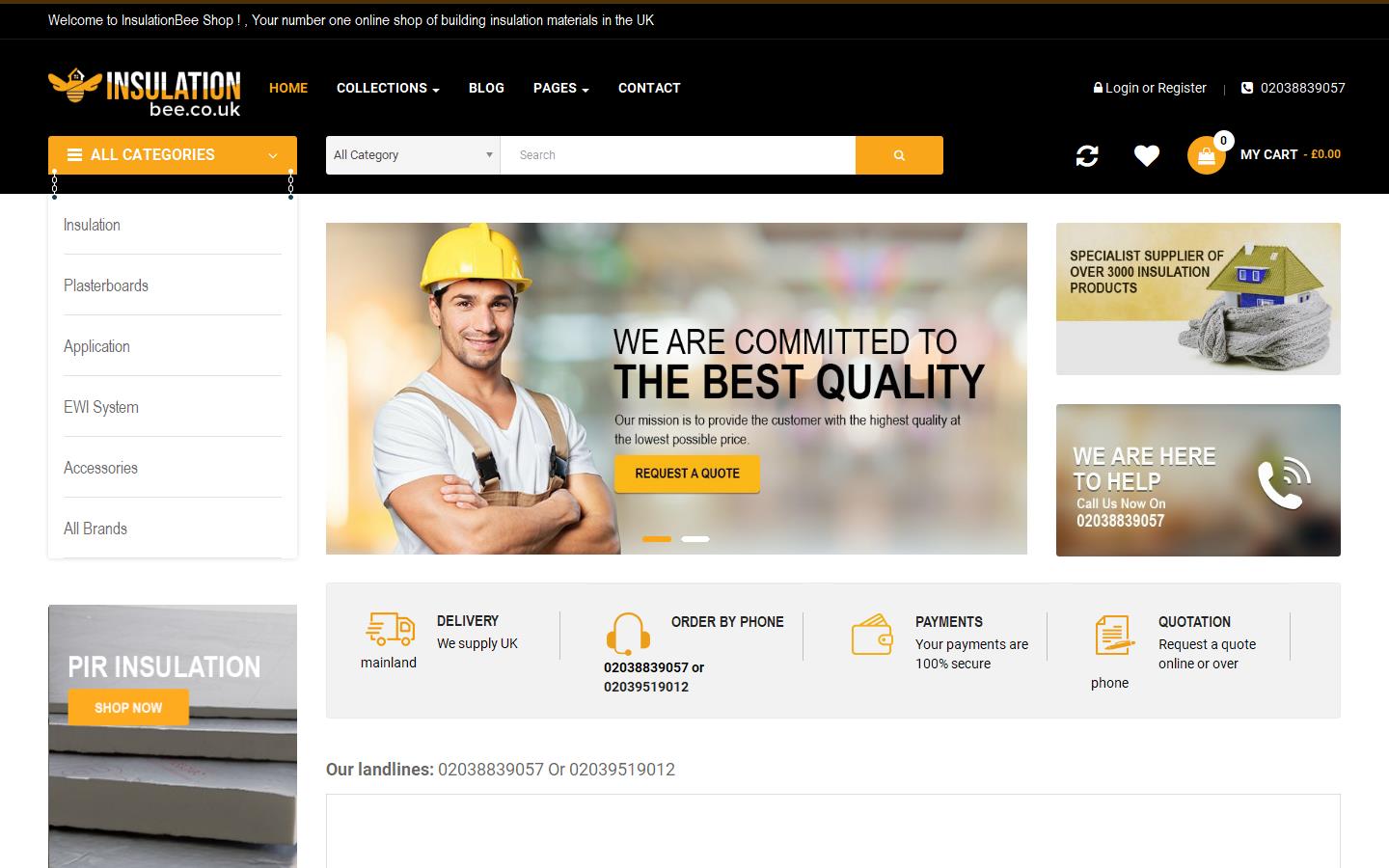Click the search magnifier icon
The height and width of the screenshot is (868, 1389).
pos(898,154)
